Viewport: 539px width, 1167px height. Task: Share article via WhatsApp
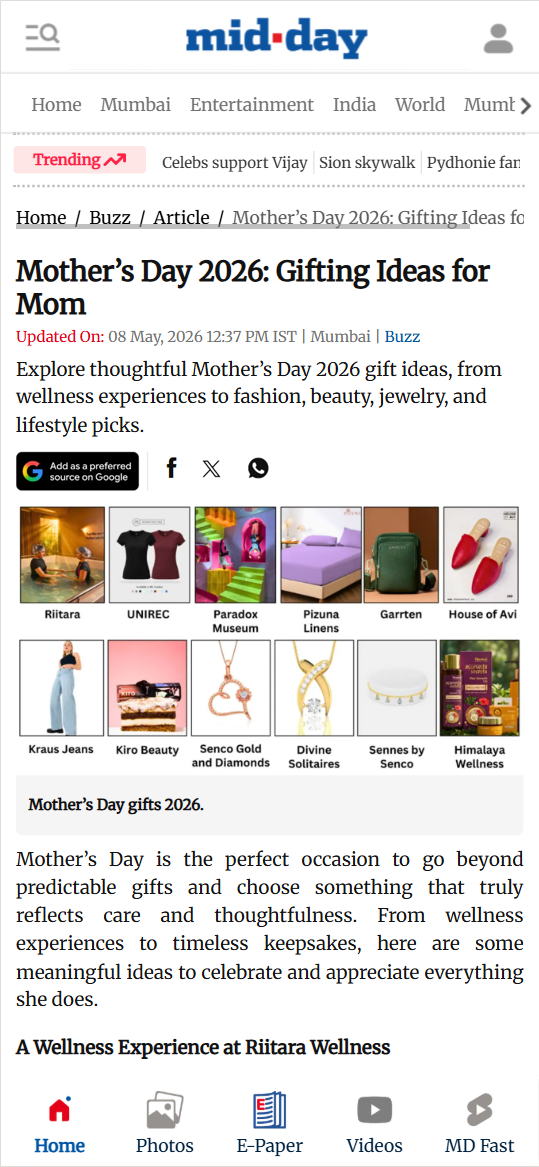click(258, 468)
